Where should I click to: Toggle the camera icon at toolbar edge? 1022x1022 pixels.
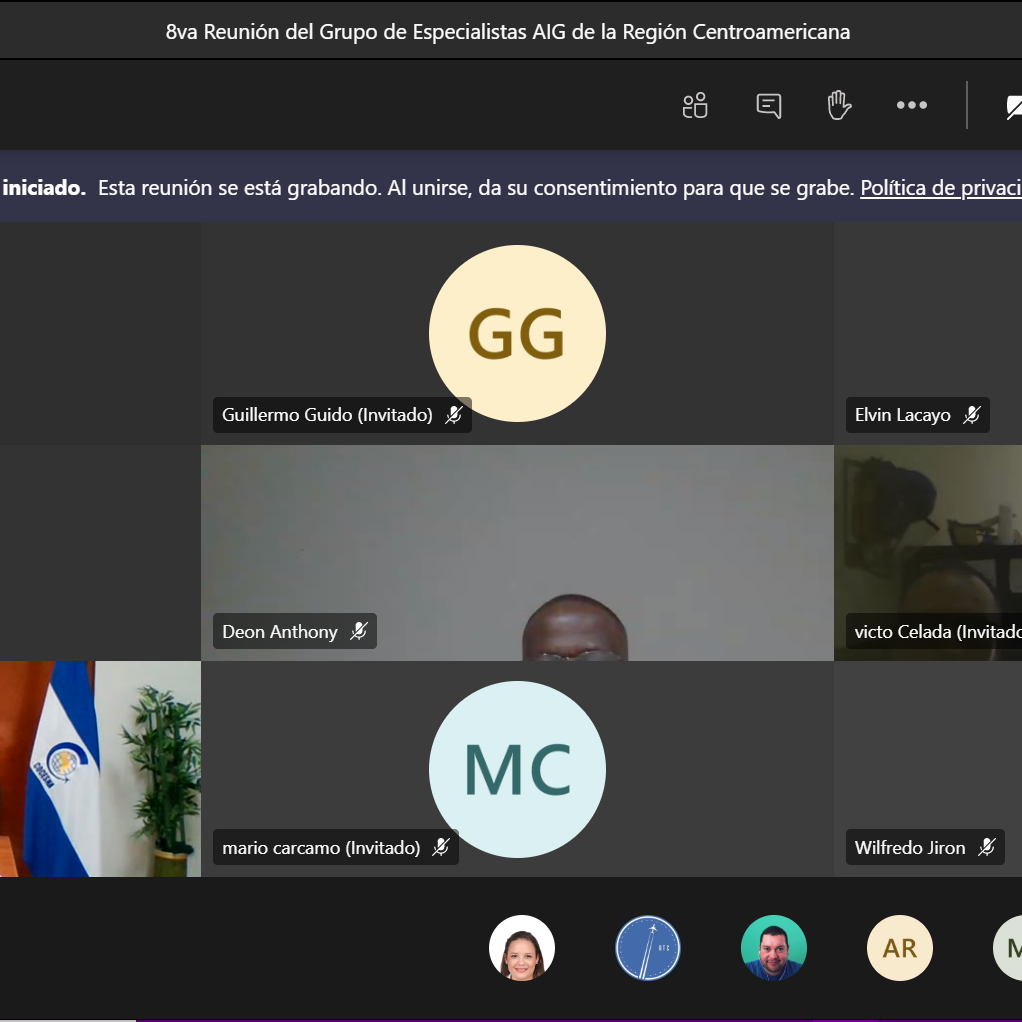tap(1012, 106)
